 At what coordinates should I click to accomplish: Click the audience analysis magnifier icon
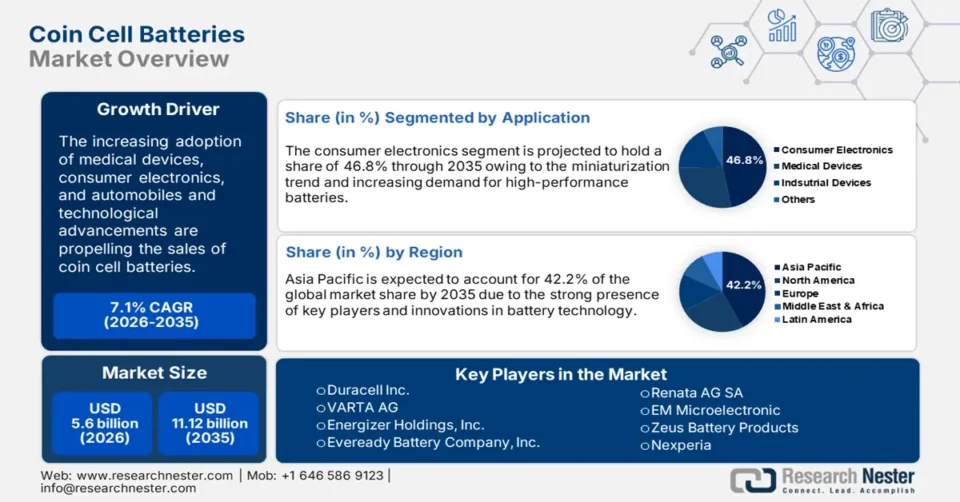pyautogui.click(x=729, y=50)
